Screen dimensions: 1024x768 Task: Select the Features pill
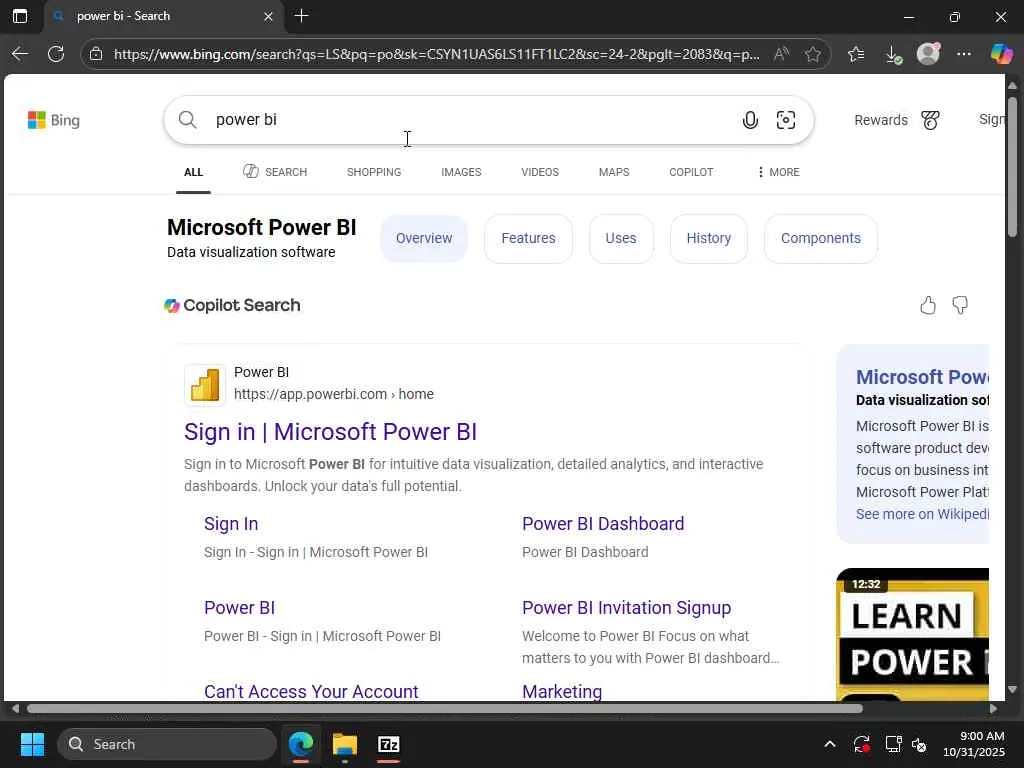[528, 238]
